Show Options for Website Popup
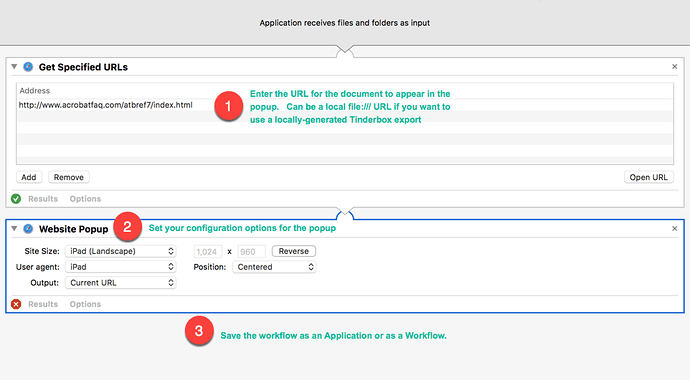The image size is (690, 380). [85, 304]
